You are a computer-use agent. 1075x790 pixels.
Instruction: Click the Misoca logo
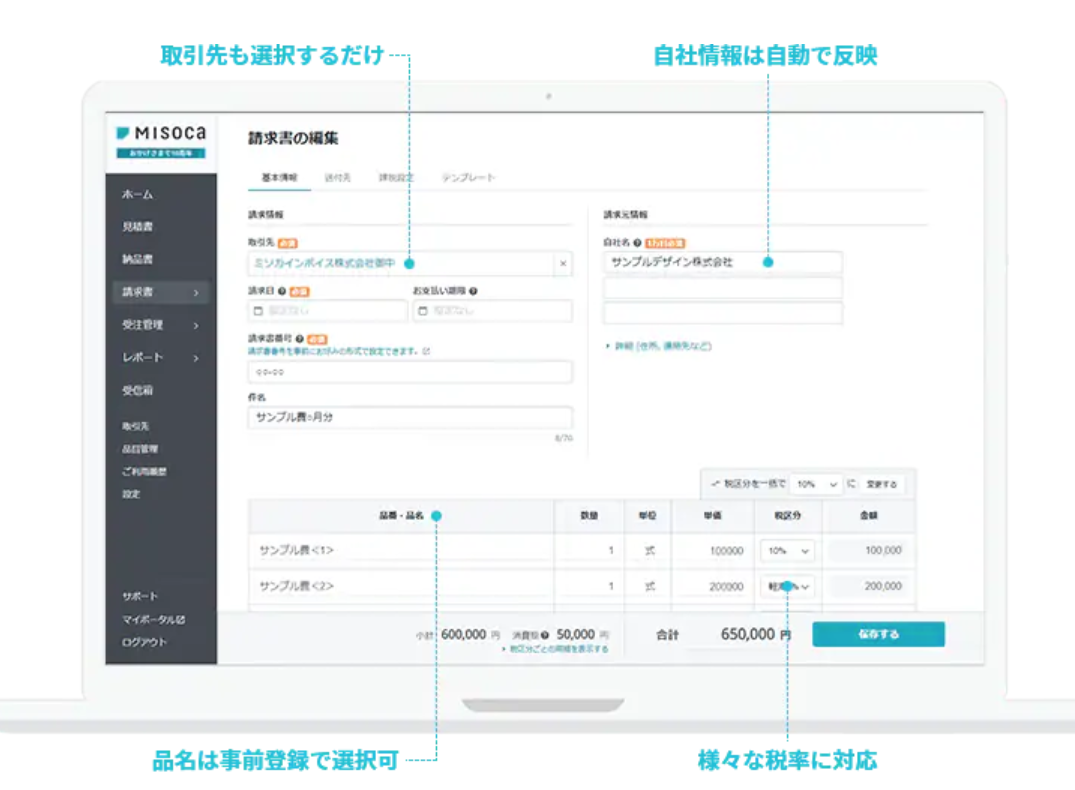[160, 133]
